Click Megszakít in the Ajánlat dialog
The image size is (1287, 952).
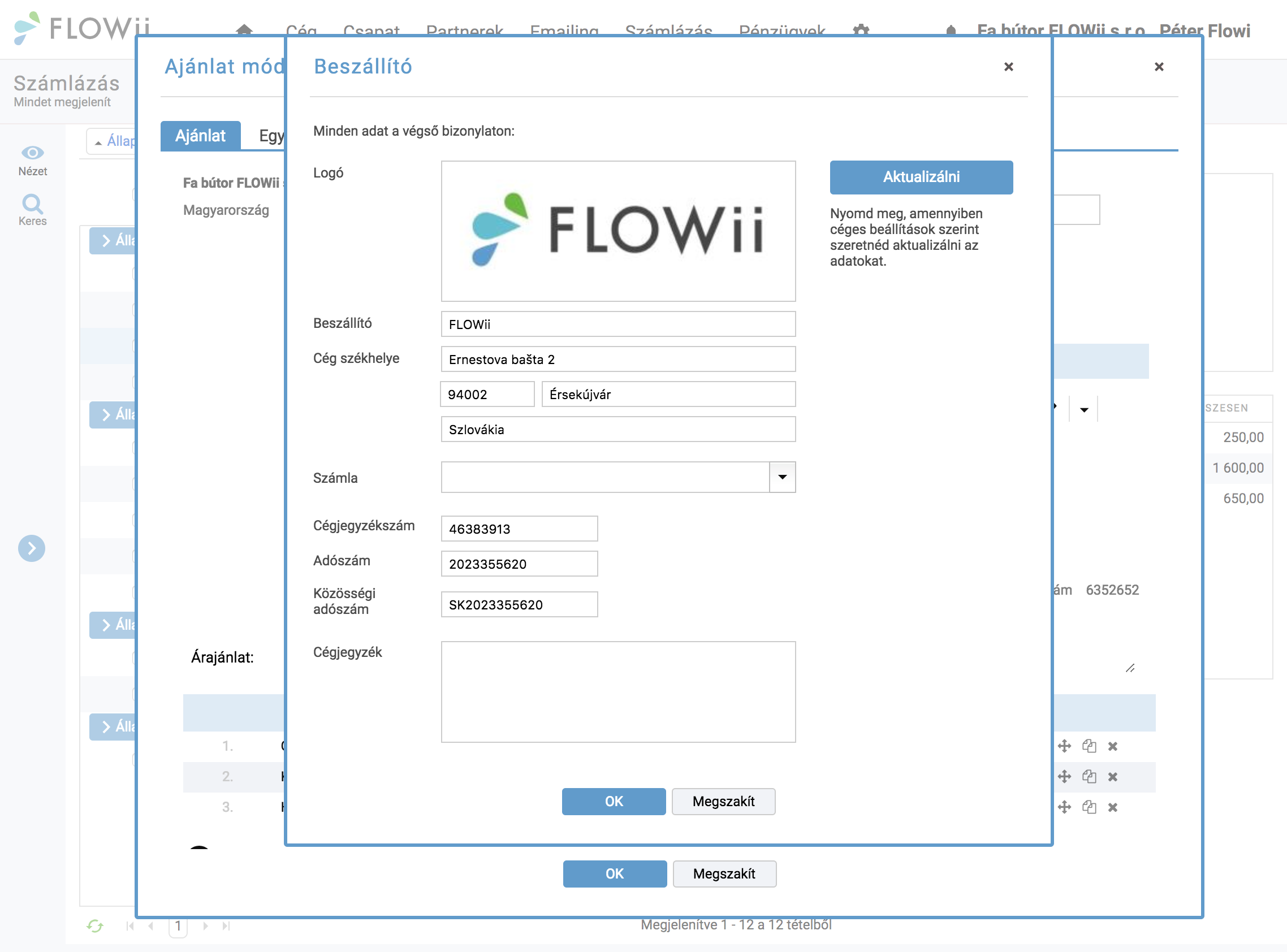[724, 873]
